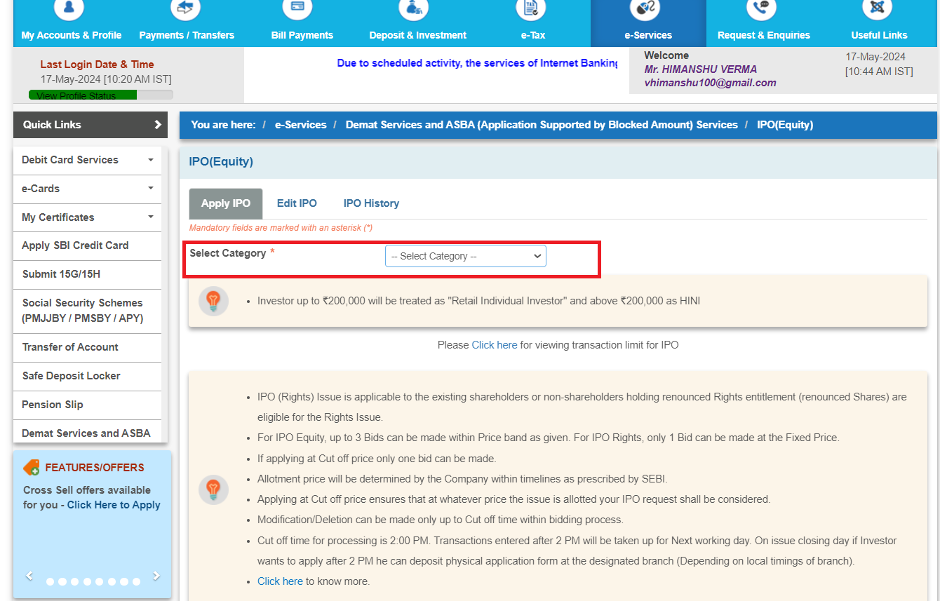Screen dimensions: 941x602
Task: Click the e-Tax icon
Action: tap(532, 10)
